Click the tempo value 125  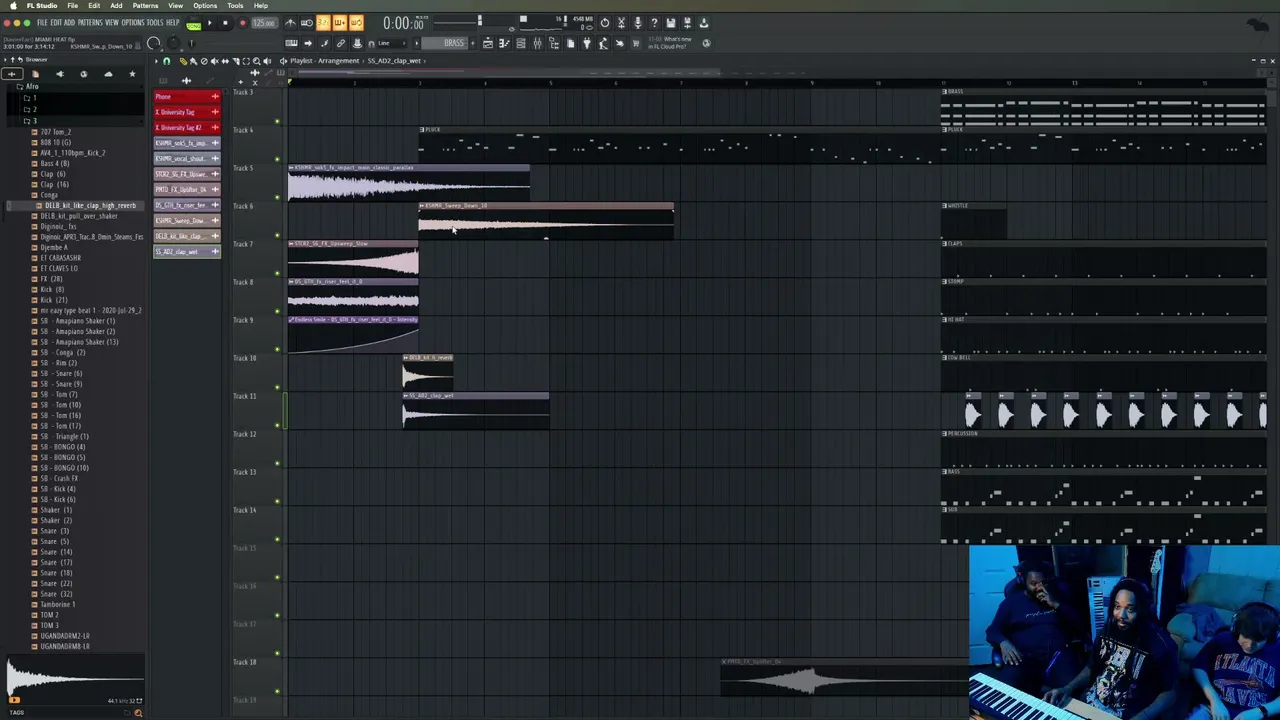(265, 23)
